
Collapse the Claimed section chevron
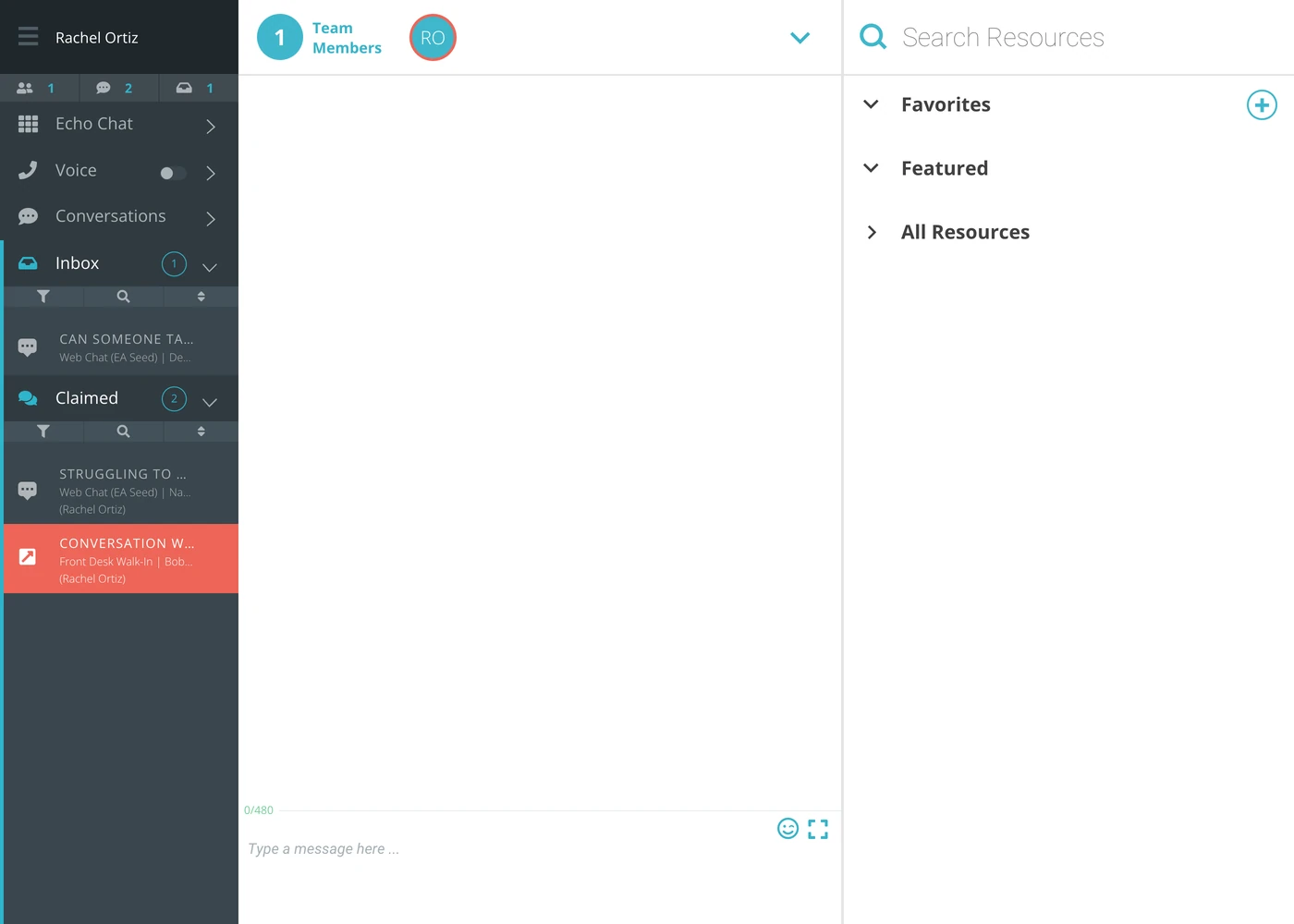pyautogui.click(x=210, y=402)
